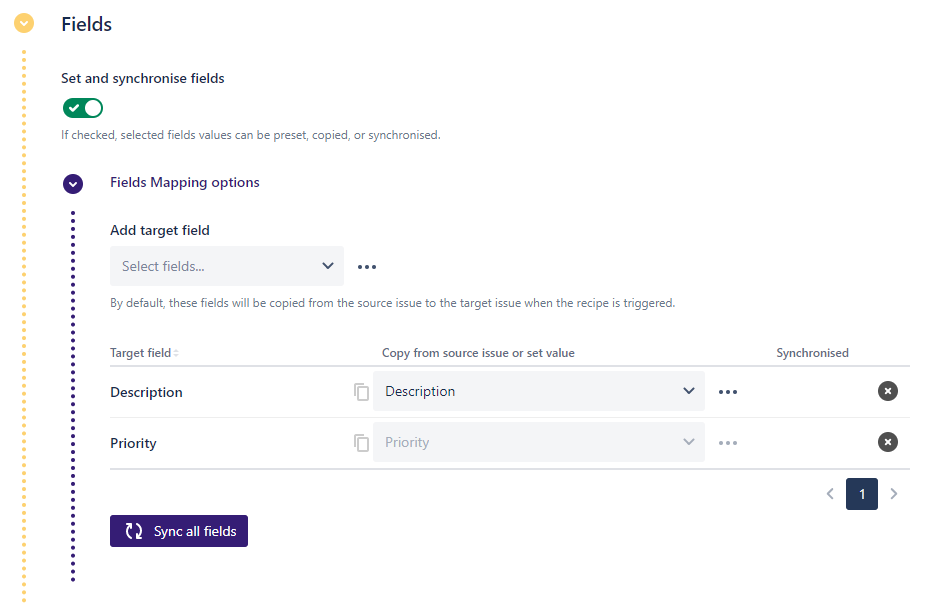Go to previous page of fields
944x615 pixels.
coord(830,494)
